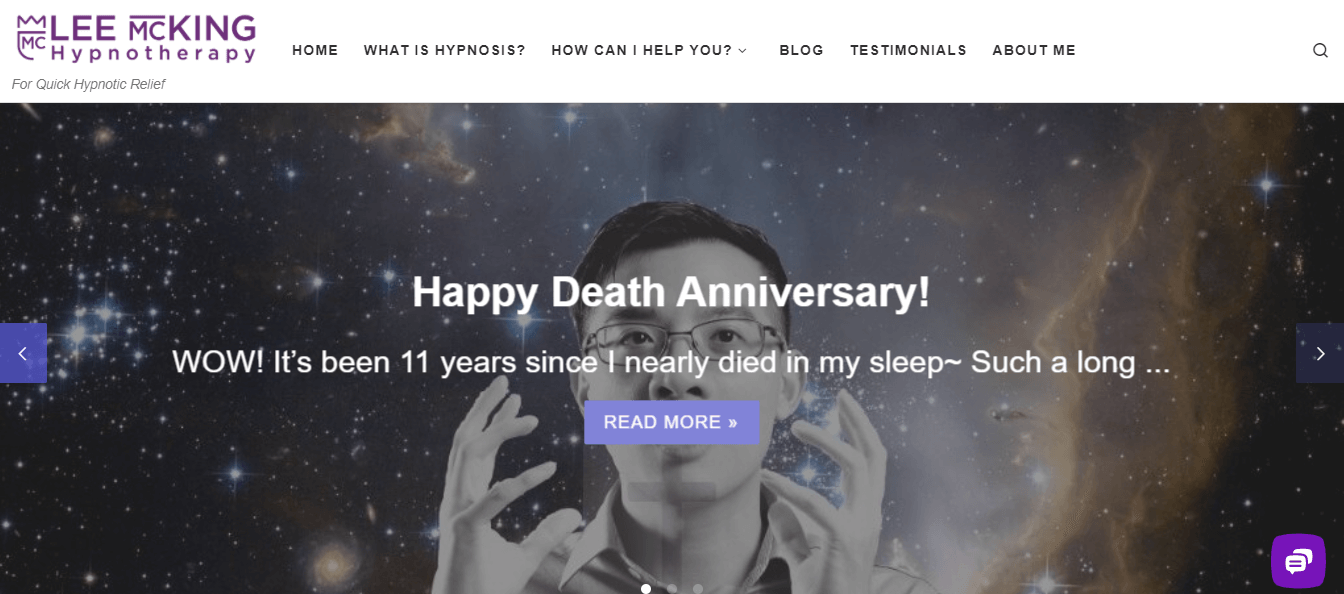This screenshot has width=1344, height=594.
Task: Click the 'WOW! It's been 11 years' excerpt
Action: [x=671, y=362]
